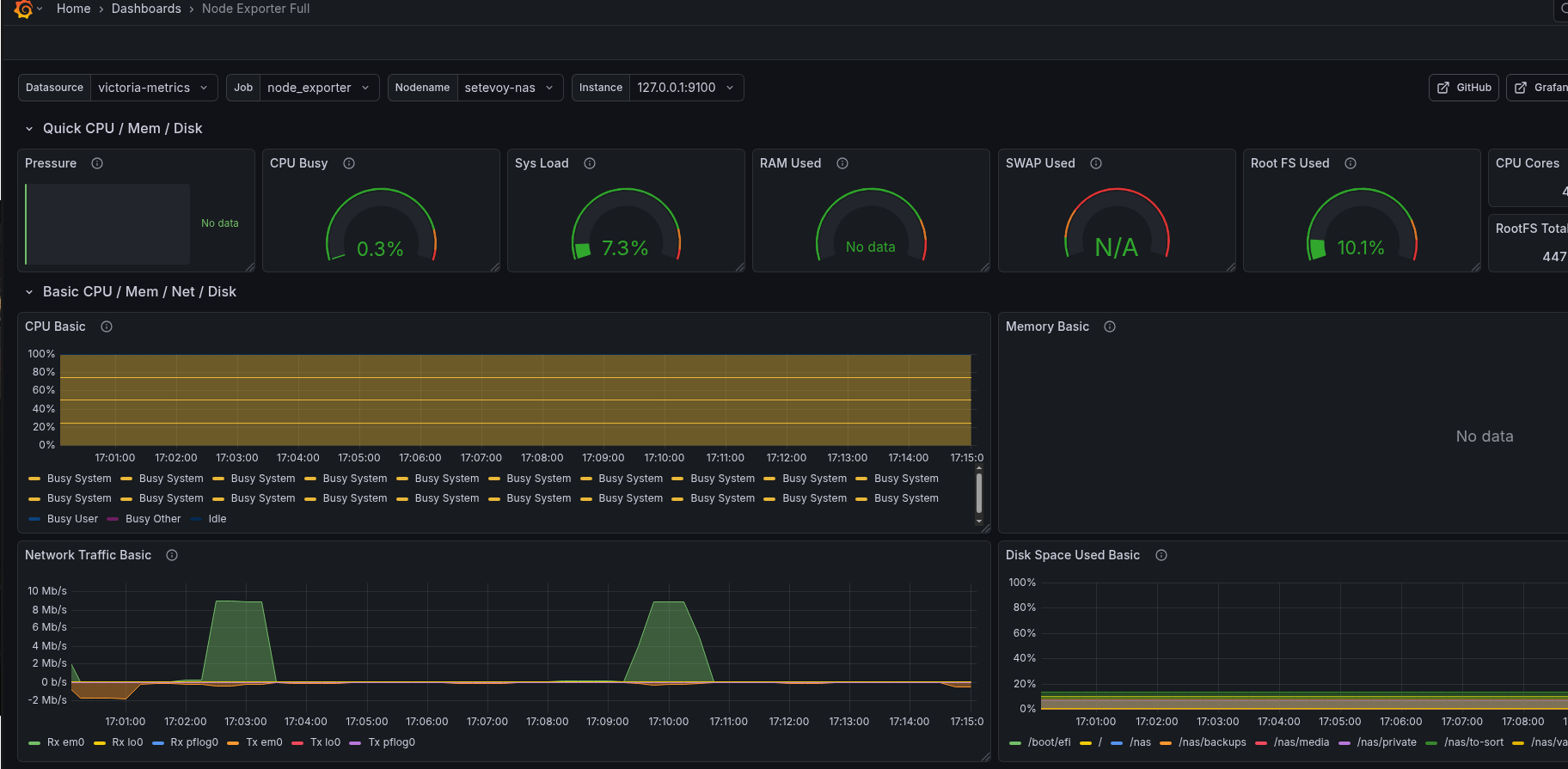Image resolution: width=1568 pixels, height=769 pixels.
Task: Toggle the Rx em0 legend series
Action: [x=65, y=742]
